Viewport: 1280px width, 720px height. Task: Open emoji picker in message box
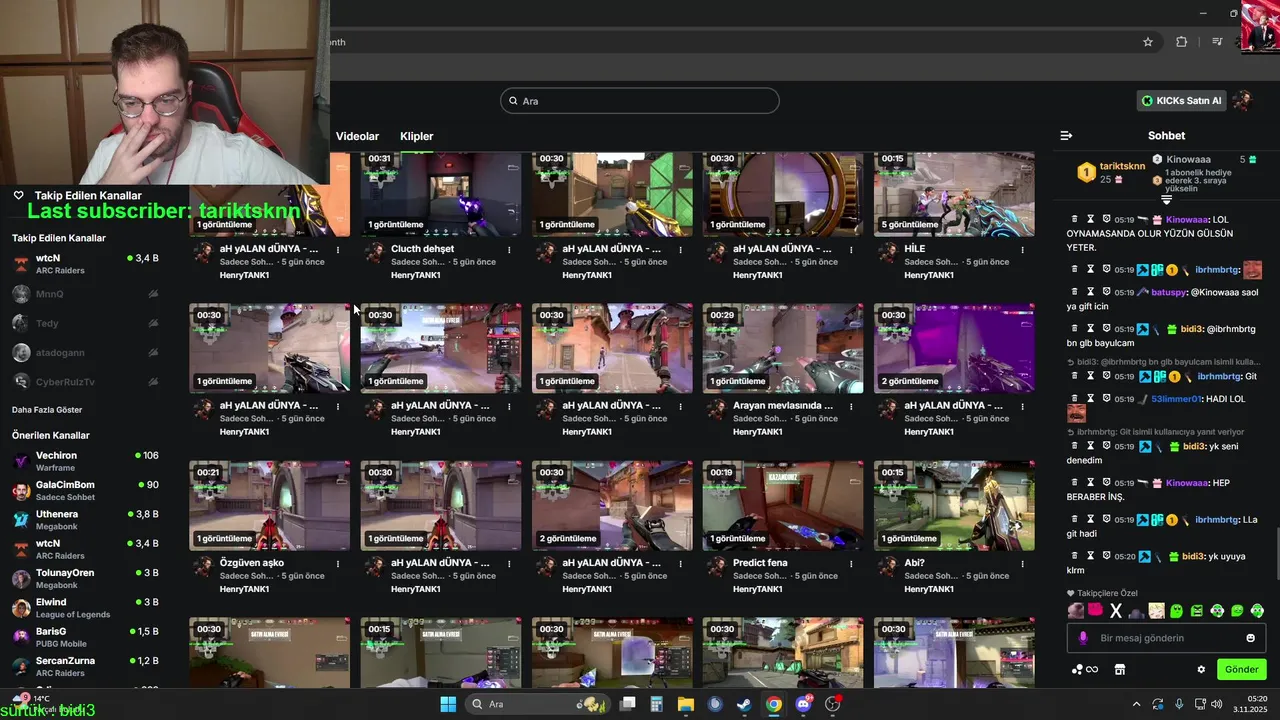(1250, 638)
